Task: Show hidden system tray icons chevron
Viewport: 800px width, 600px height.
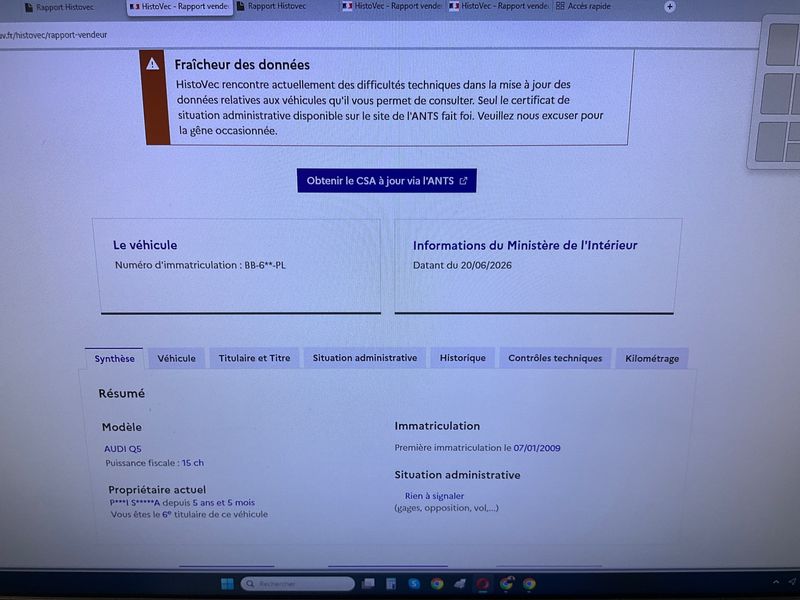Action: (776, 582)
